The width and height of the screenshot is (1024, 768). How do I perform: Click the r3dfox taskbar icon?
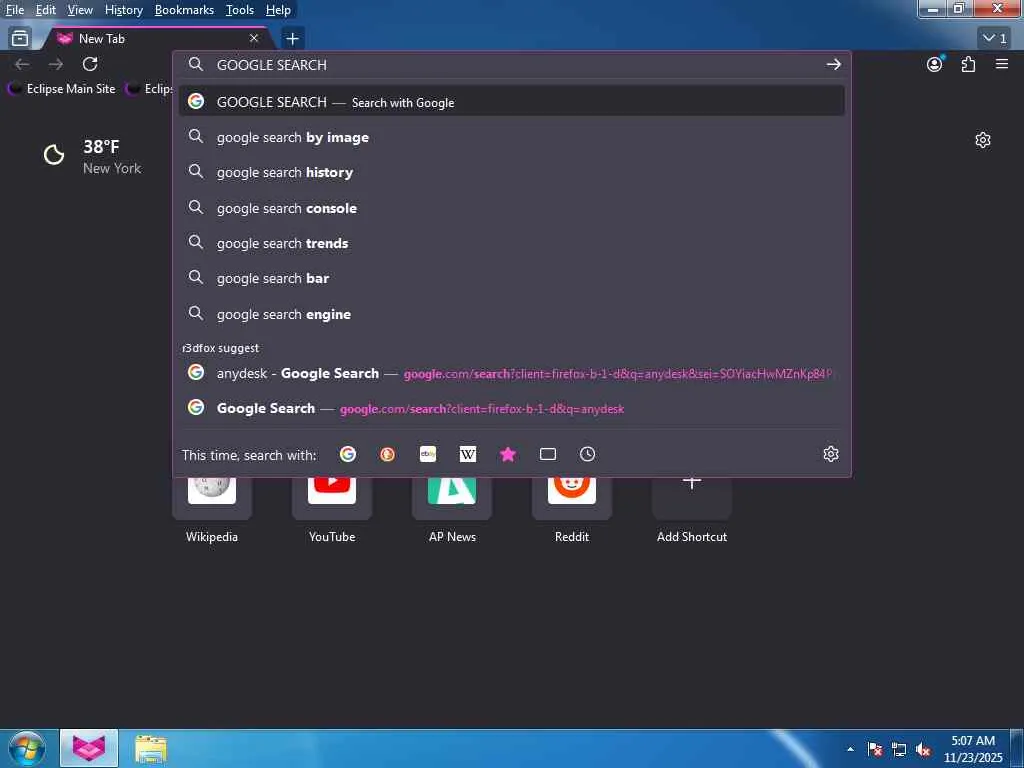tap(89, 748)
